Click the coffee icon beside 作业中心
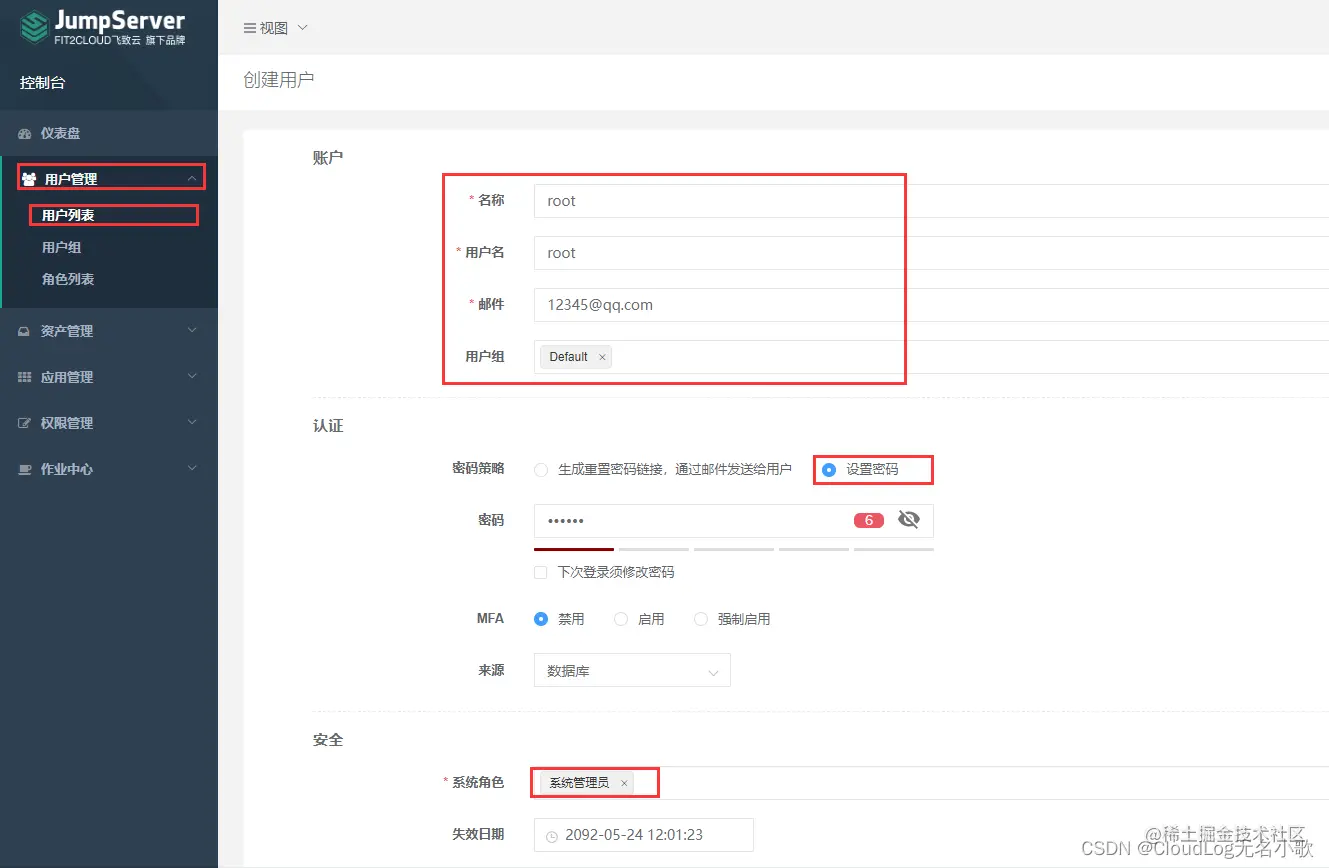The height and width of the screenshot is (868, 1329). (x=25, y=470)
